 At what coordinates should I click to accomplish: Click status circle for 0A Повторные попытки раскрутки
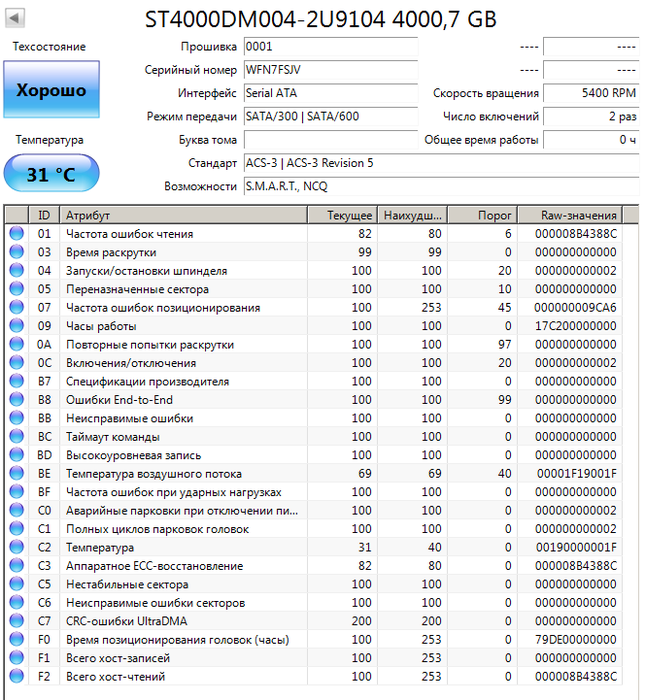pyautogui.click(x=17, y=344)
